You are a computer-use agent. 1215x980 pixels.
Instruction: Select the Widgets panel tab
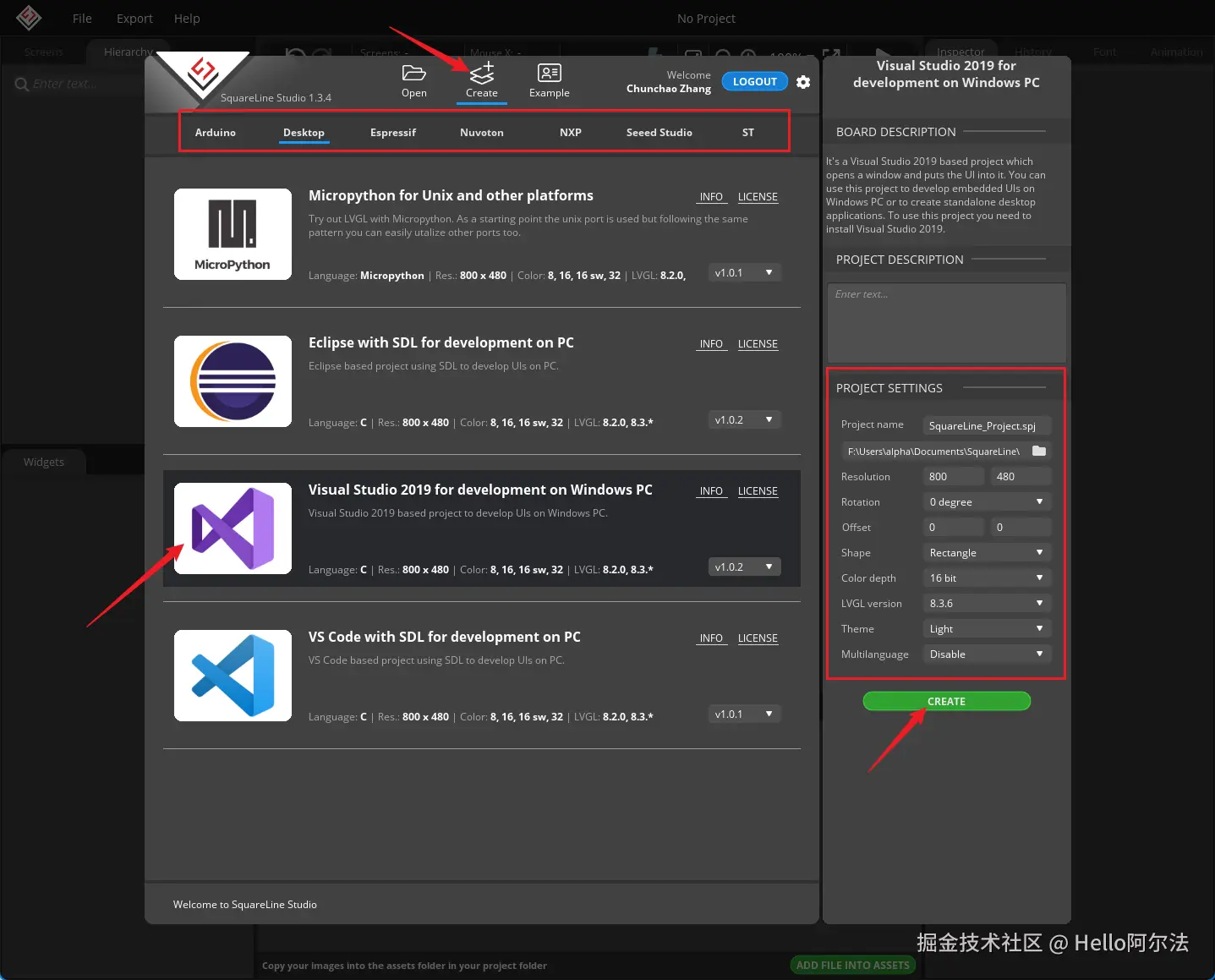pos(44,462)
